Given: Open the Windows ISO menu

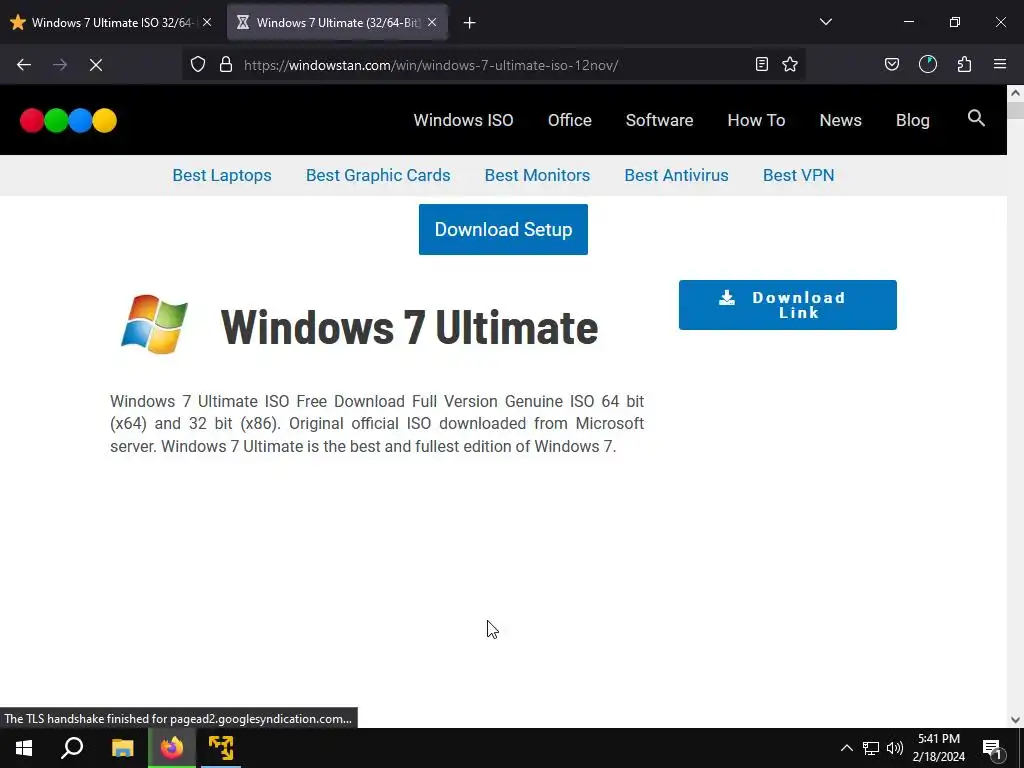Looking at the screenshot, I should click(464, 120).
